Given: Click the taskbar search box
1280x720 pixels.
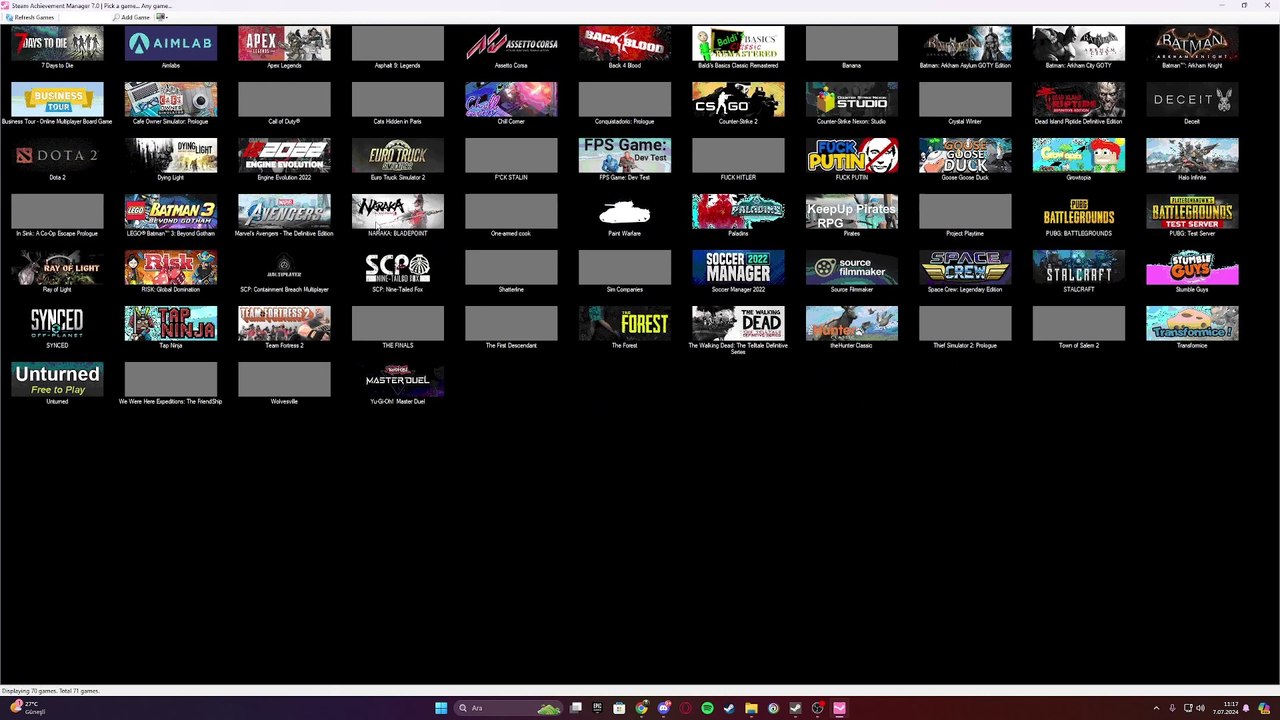Looking at the screenshot, I should [x=506, y=708].
